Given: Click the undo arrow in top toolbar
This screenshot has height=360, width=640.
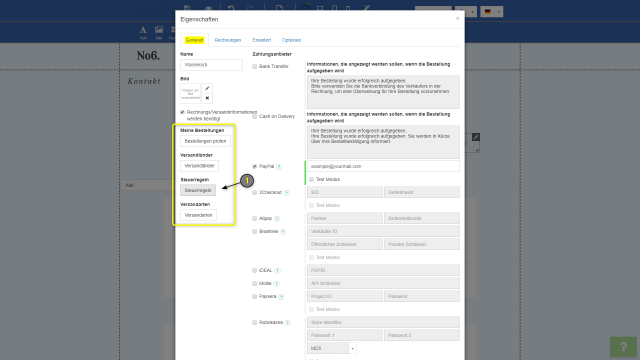Looking at the screenshot, I should [231, 8].
